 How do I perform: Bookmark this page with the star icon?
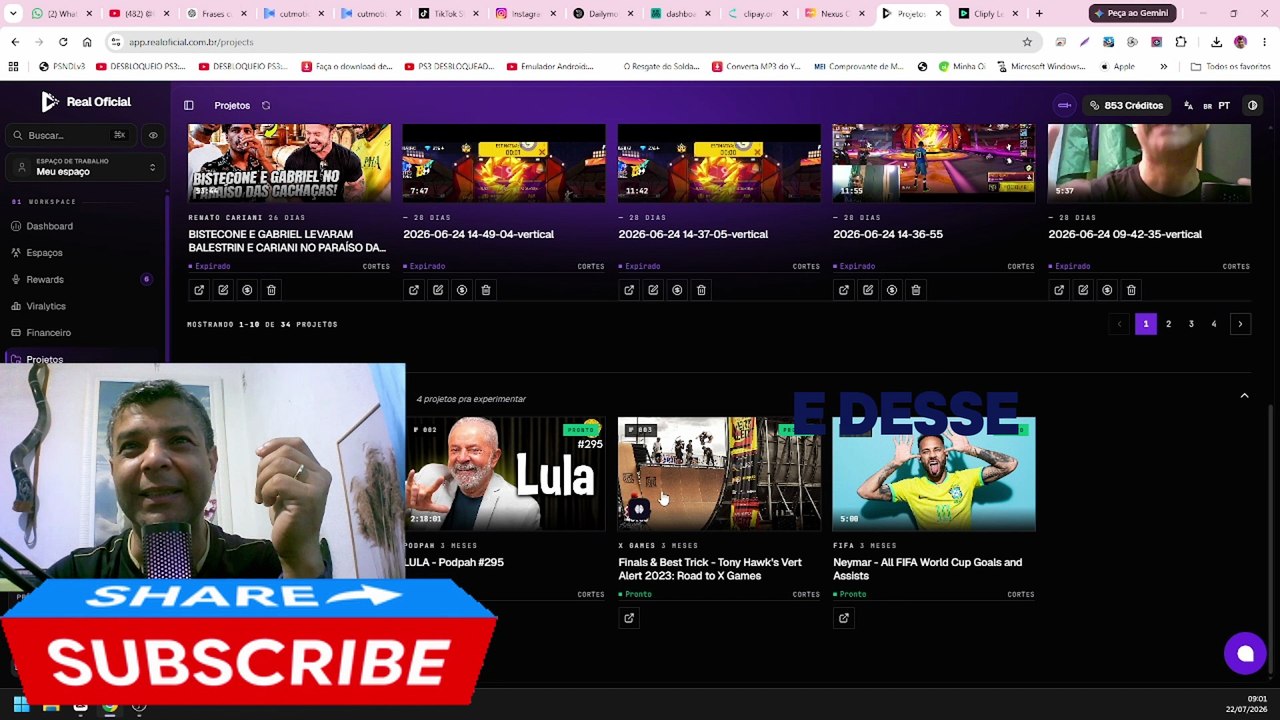click(1027, 42)
